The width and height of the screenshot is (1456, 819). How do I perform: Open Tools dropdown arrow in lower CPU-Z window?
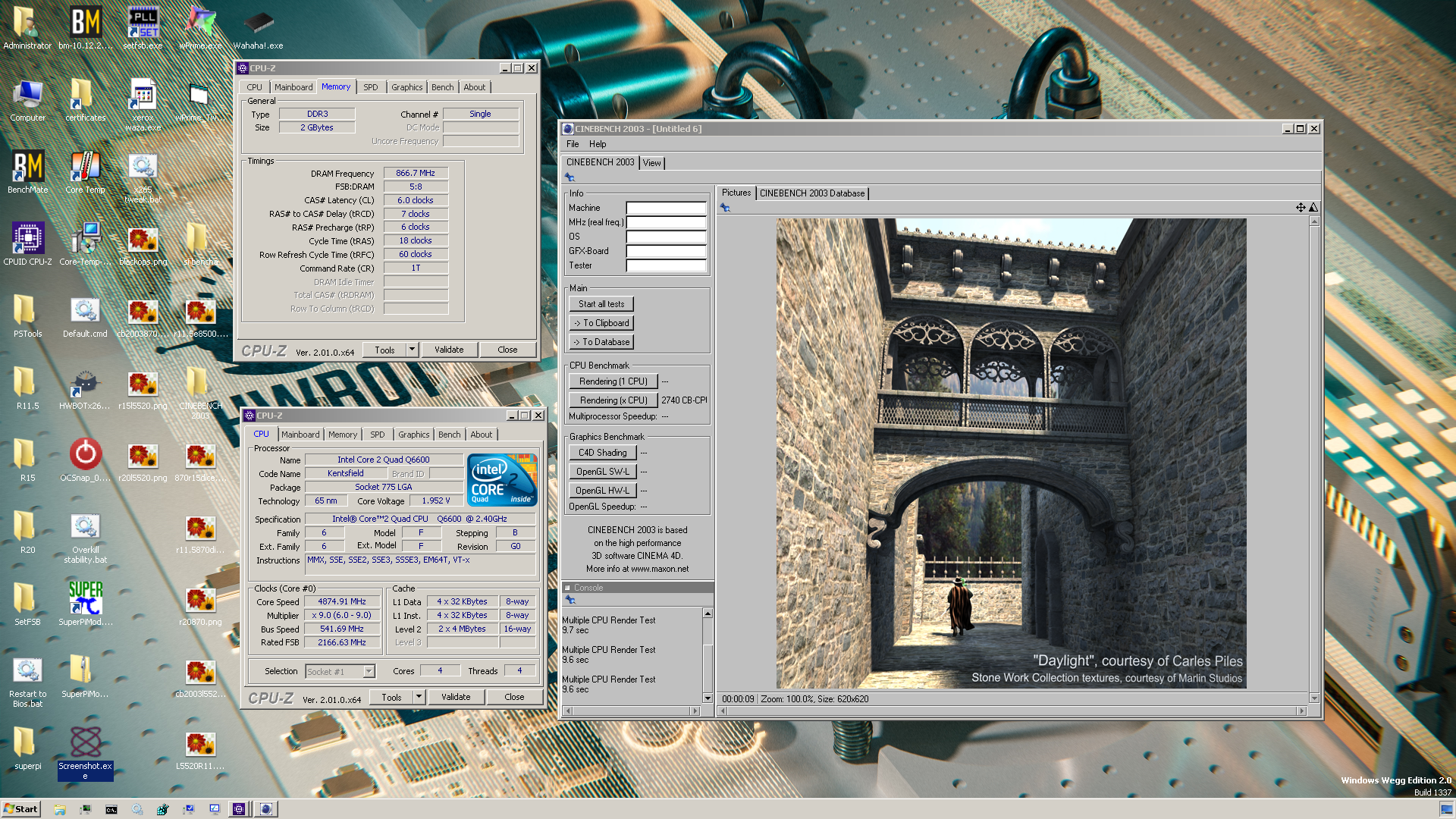pos(419,697)
